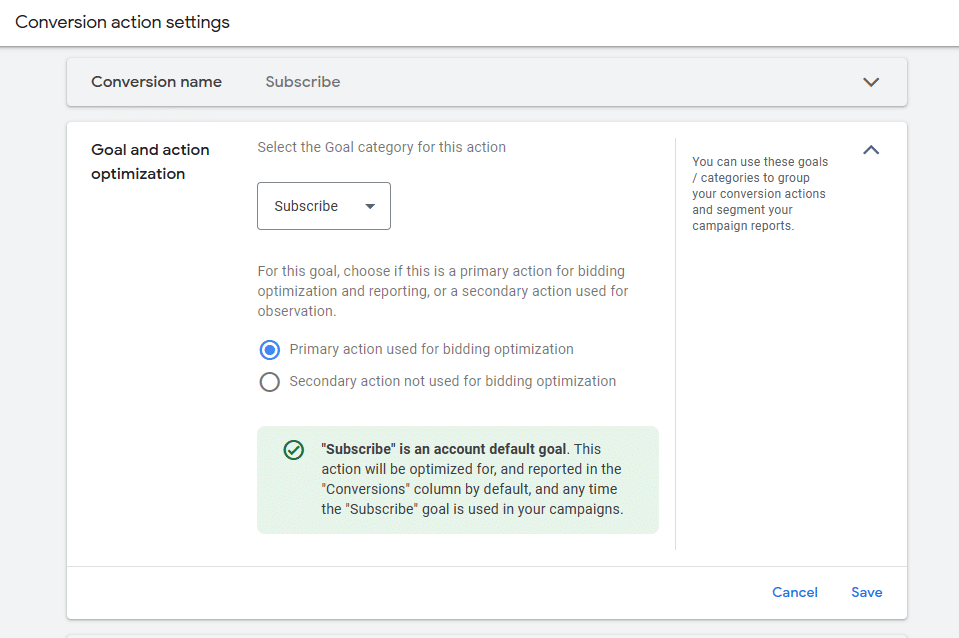Viewport: 959px width, 638px height.
Task: Click the green checkmark icon
Action: pos(293,450)
